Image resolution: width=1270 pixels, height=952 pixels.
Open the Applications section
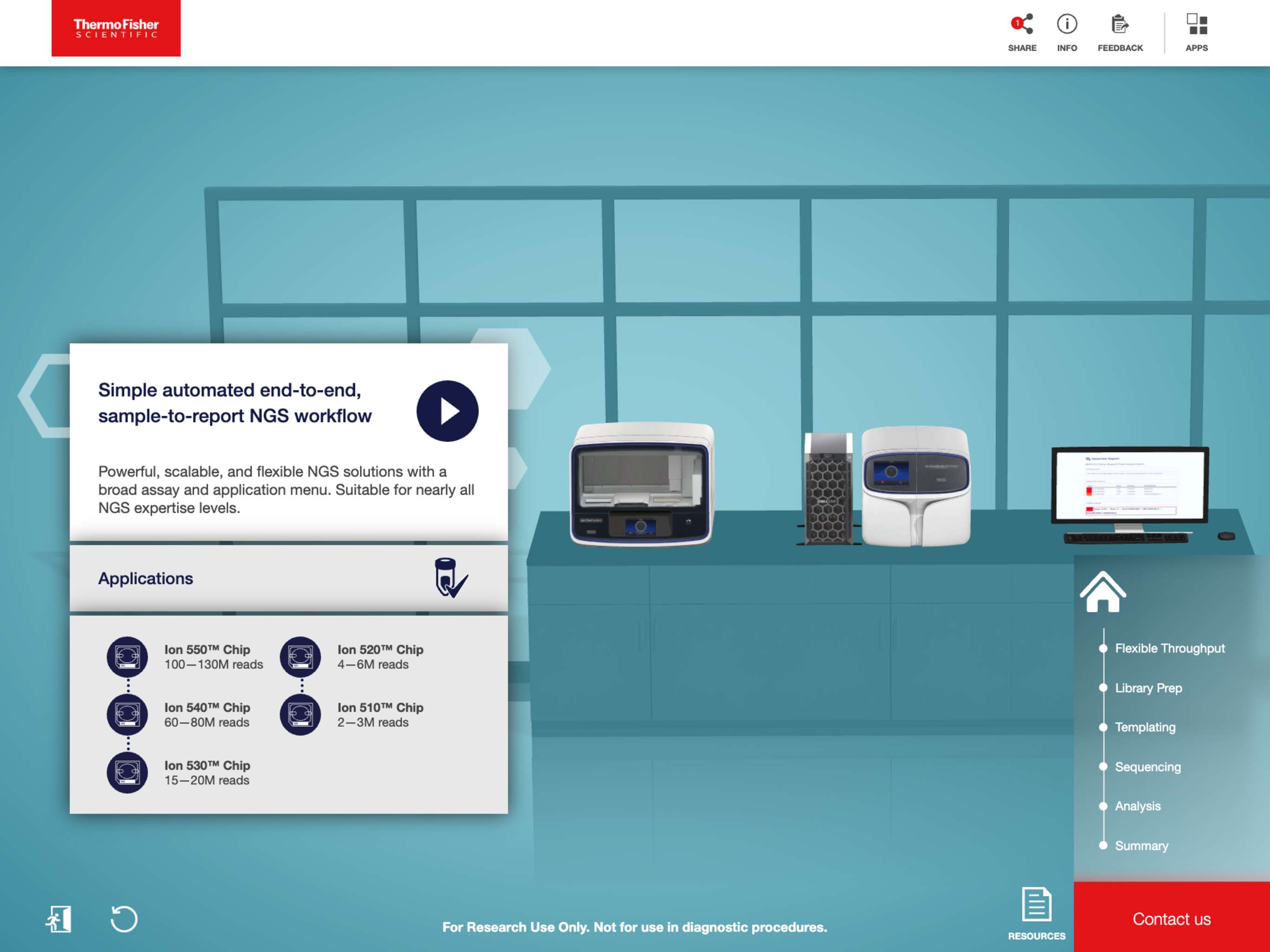pyautogui.click(x=289, y=578)
